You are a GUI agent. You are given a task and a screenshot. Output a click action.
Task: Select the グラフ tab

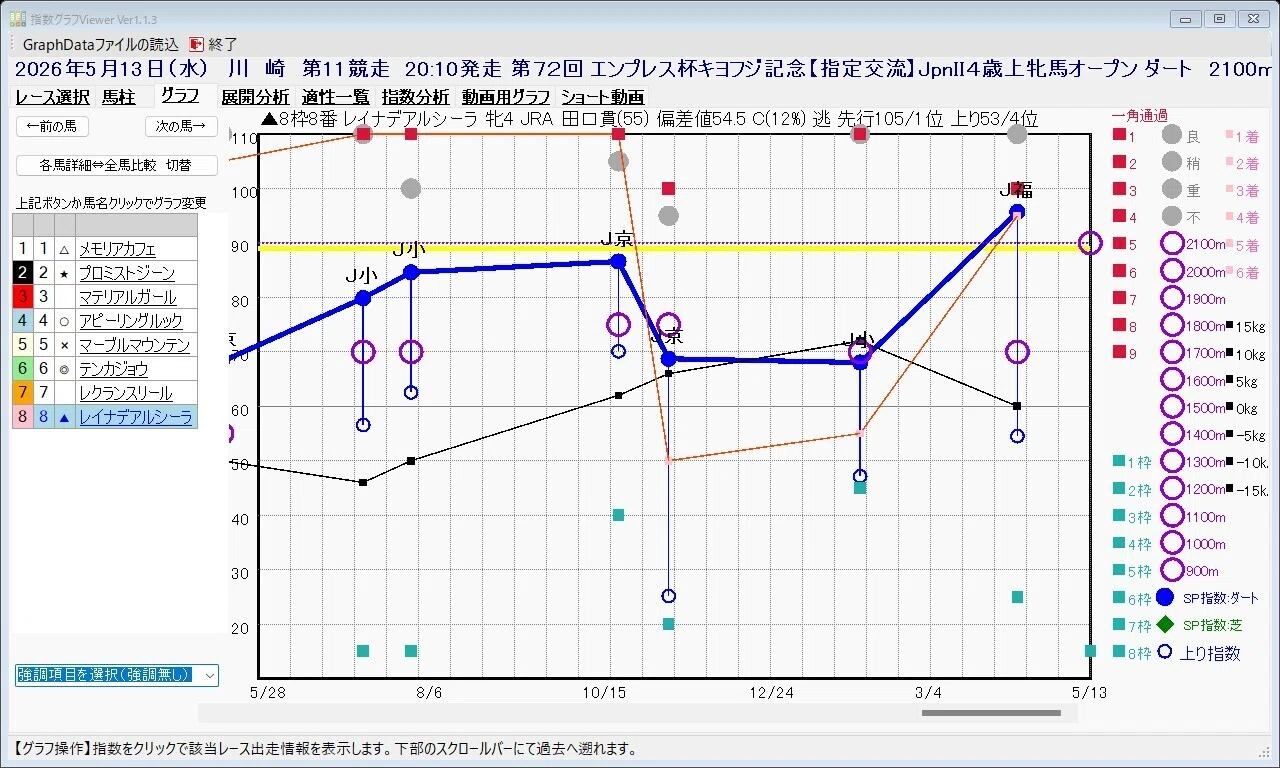point(180,95)
